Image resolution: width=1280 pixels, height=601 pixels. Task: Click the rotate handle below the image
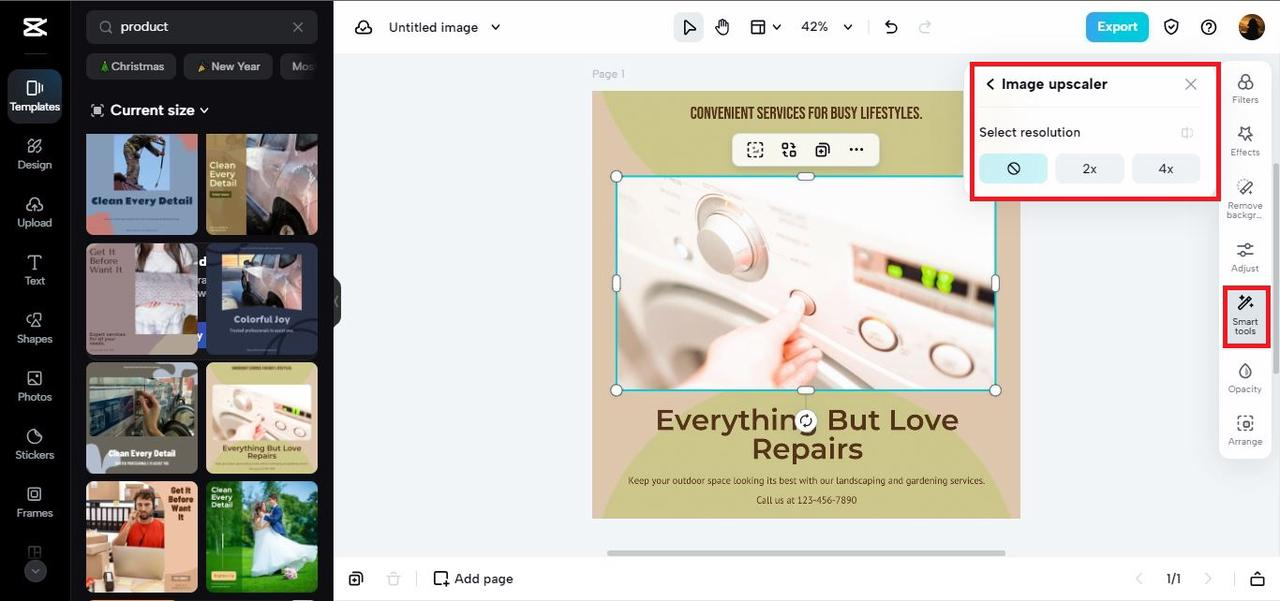coord(806,421)
